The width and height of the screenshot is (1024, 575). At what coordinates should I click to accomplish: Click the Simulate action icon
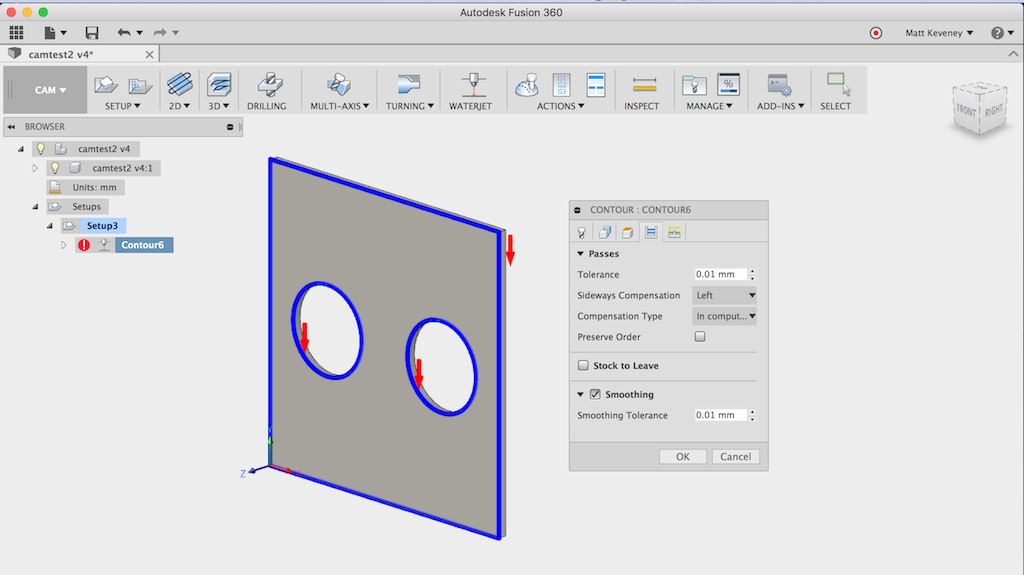(x=526, y=85)
